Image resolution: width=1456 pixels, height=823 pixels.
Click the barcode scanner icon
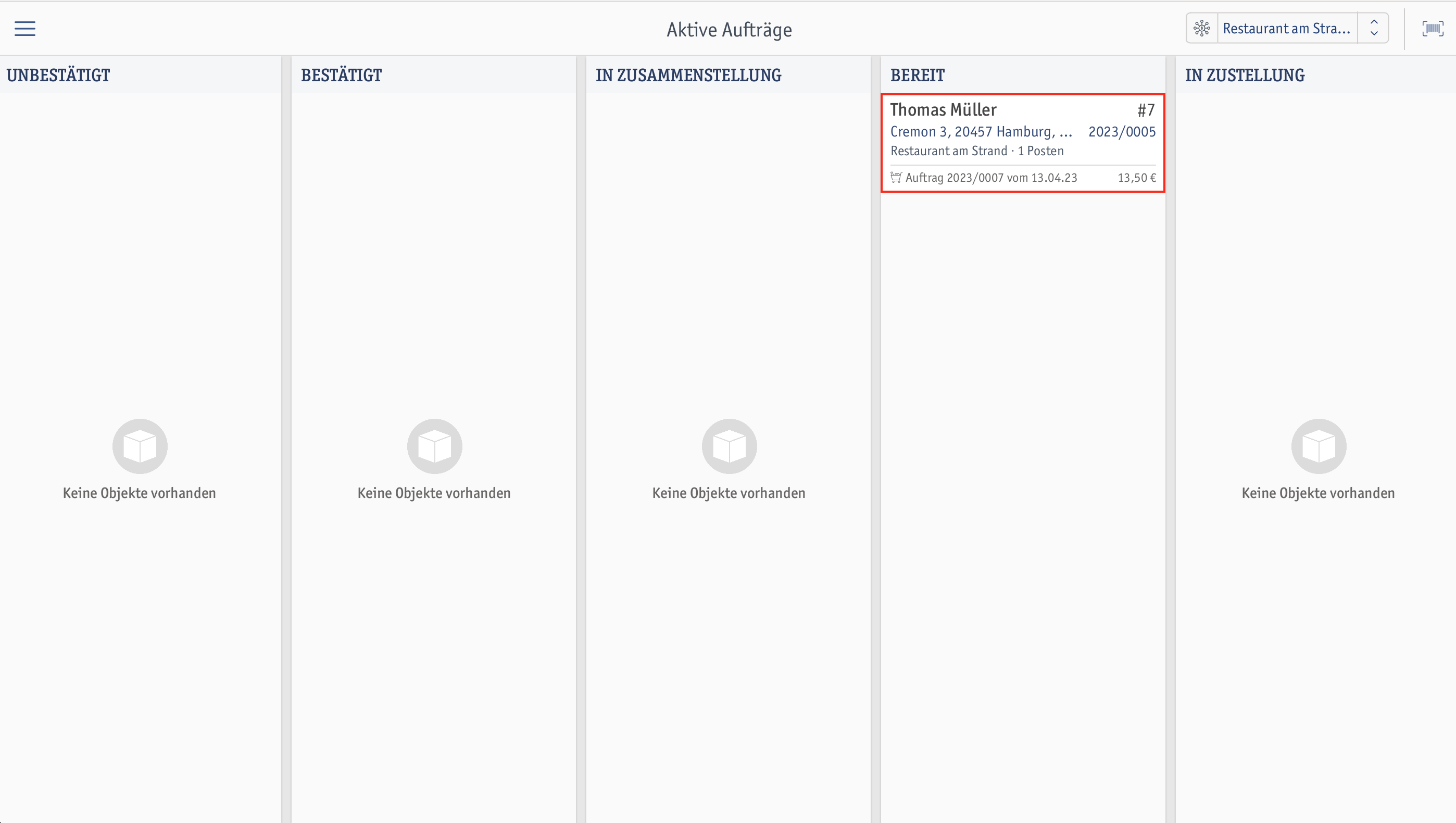1432,28
